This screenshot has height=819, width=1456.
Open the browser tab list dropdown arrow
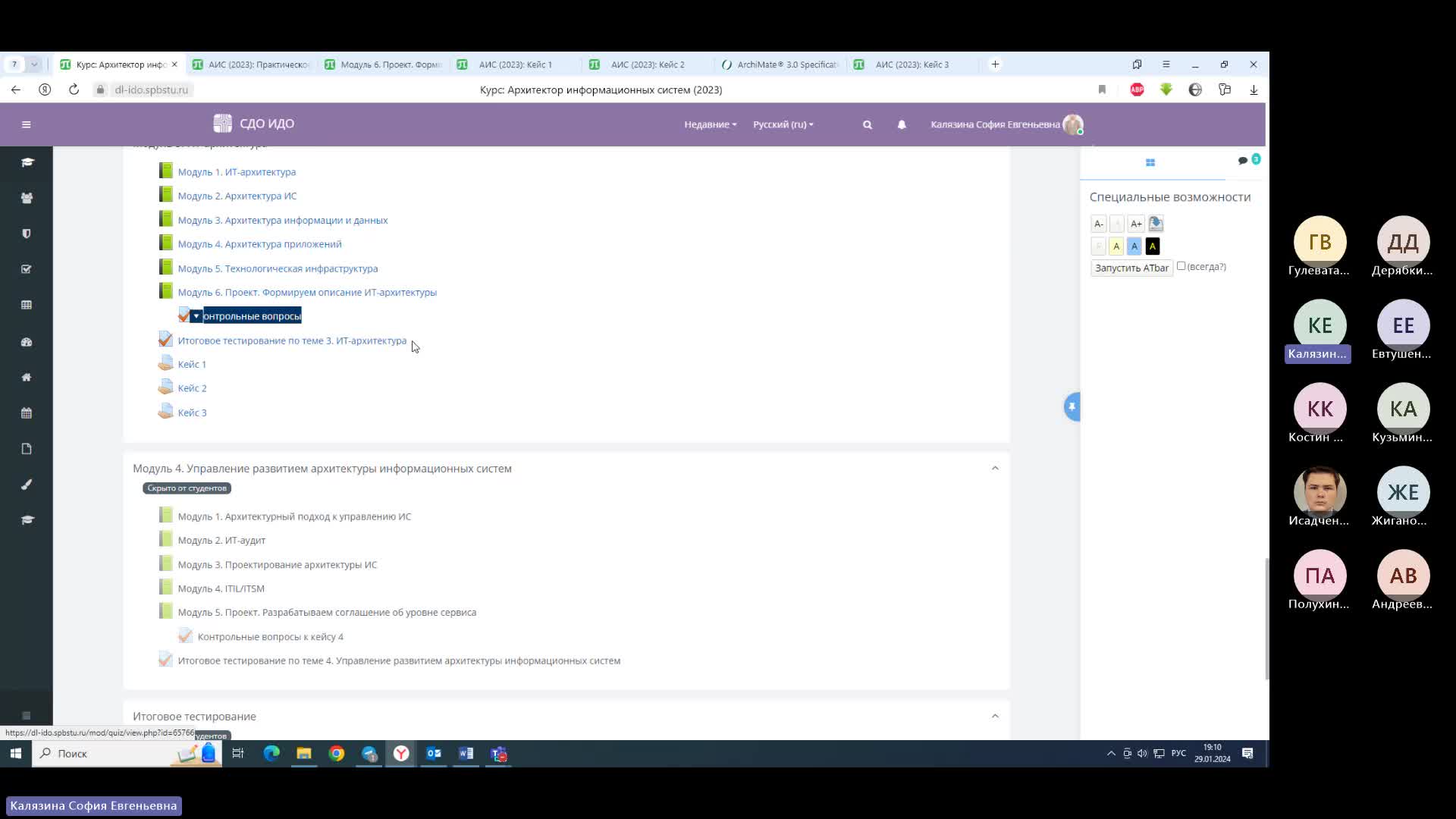coord(34,64)
